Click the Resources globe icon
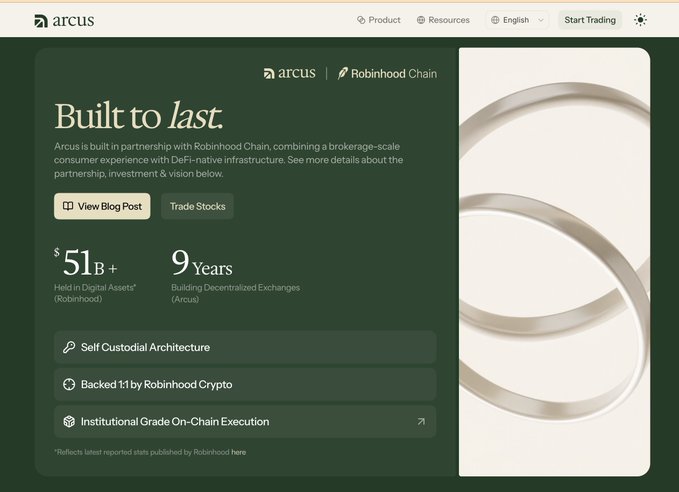 click(x=420, y=20)
